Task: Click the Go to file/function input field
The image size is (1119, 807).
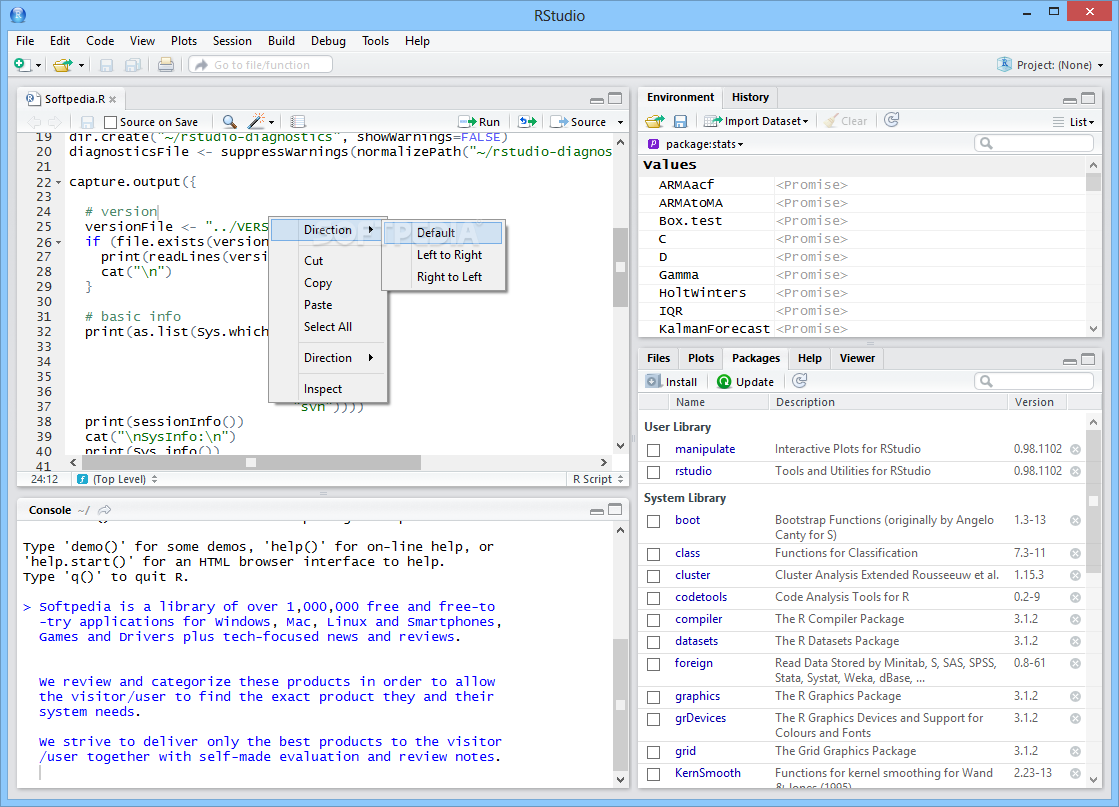Action: [x=260, y=65]
